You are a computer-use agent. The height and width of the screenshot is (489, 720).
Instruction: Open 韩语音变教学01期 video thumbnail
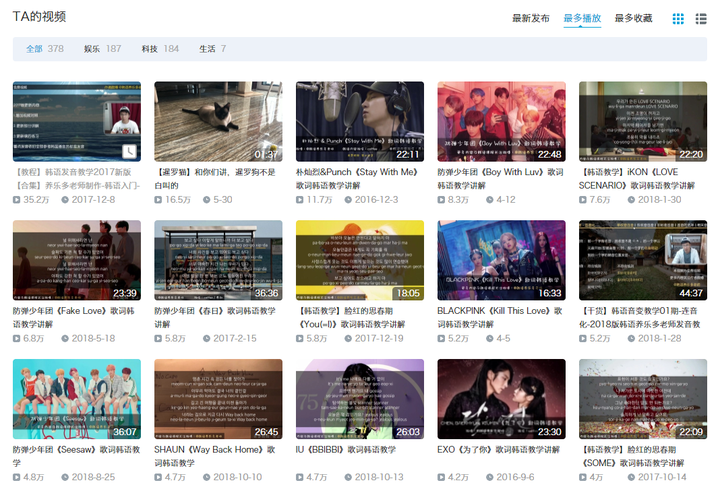click(643, 260)
